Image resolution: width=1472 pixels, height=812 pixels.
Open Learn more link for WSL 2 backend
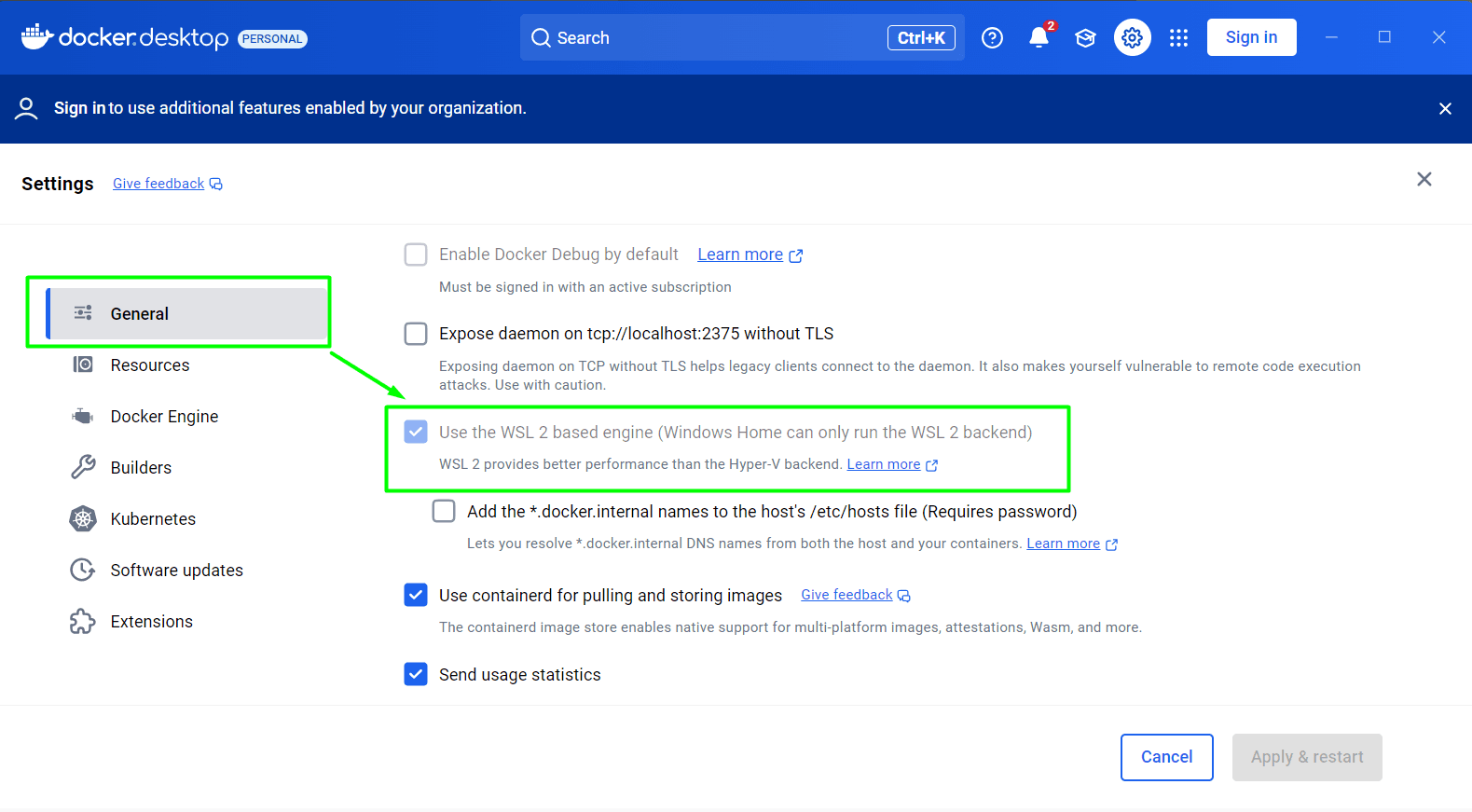click(883, 464)
